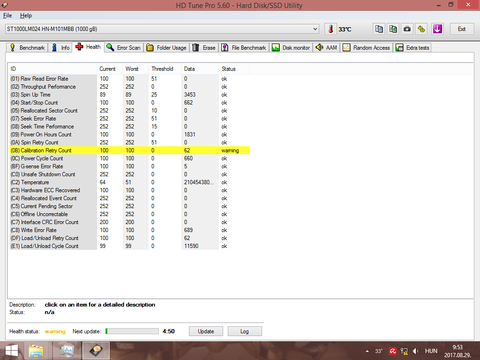Select the Spin Retry Count row
Image resolution: width=480 pixels, height=360 pixels.
click(129, 143)
